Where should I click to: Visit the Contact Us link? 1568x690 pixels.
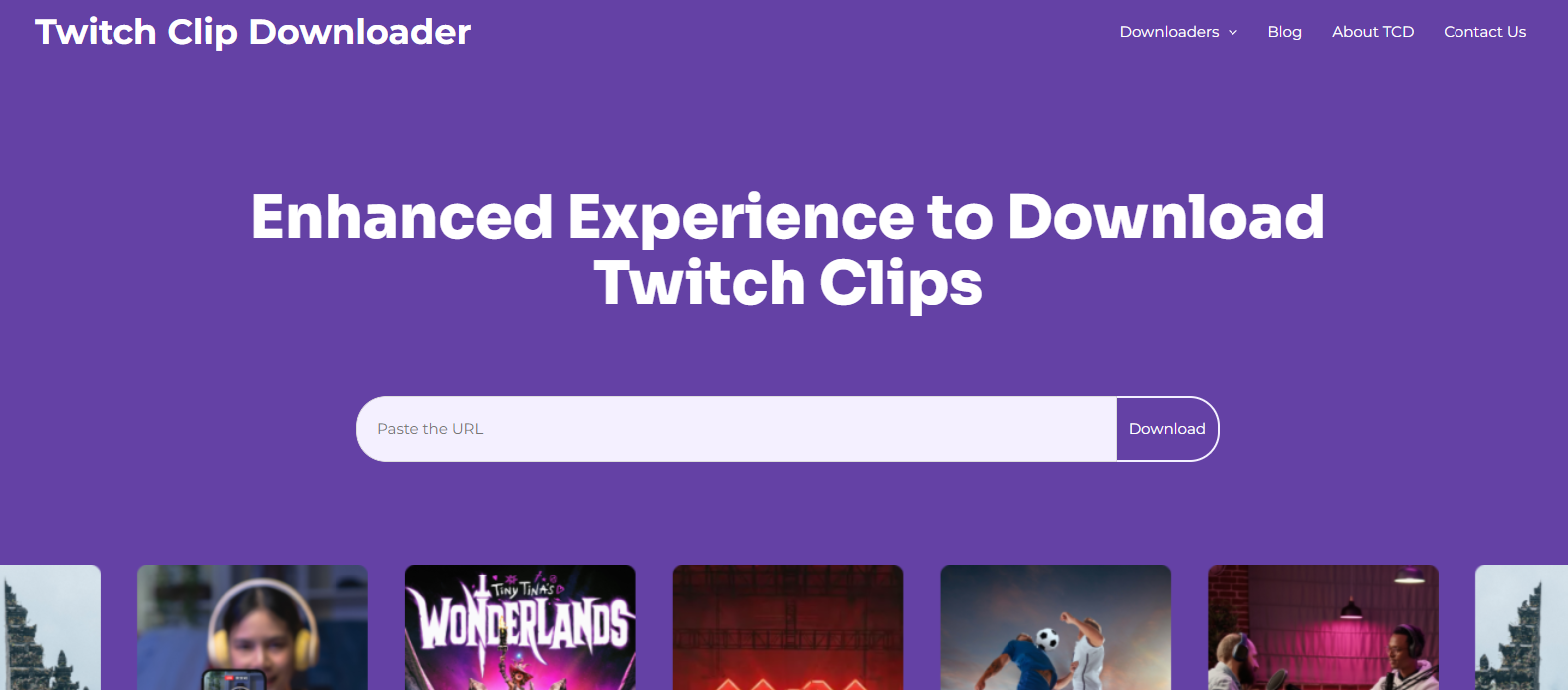tap(1484, 32)
